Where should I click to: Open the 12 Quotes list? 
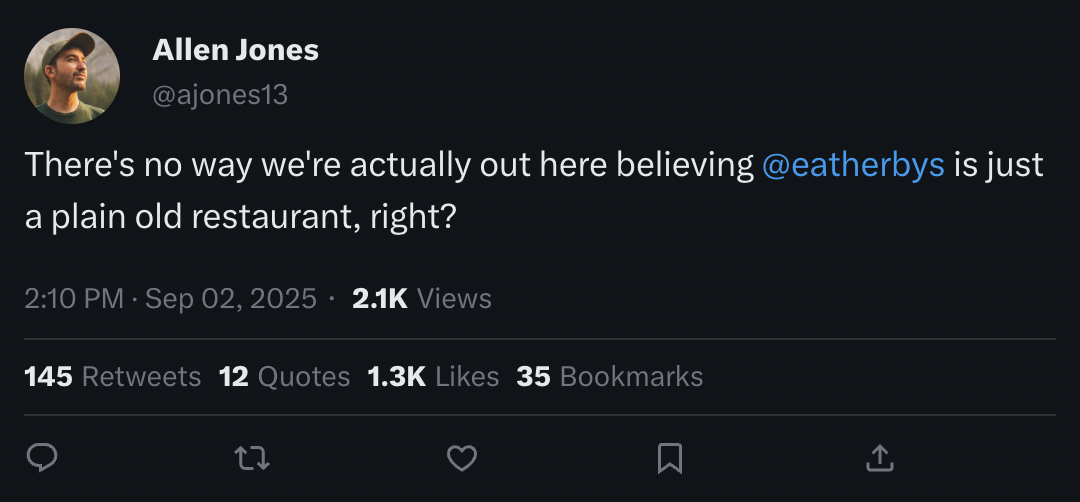(x=284, y=376)
